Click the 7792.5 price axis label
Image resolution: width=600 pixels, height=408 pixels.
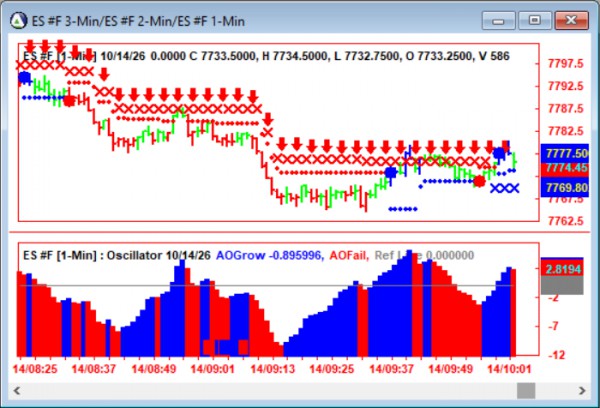pos(566,86)
